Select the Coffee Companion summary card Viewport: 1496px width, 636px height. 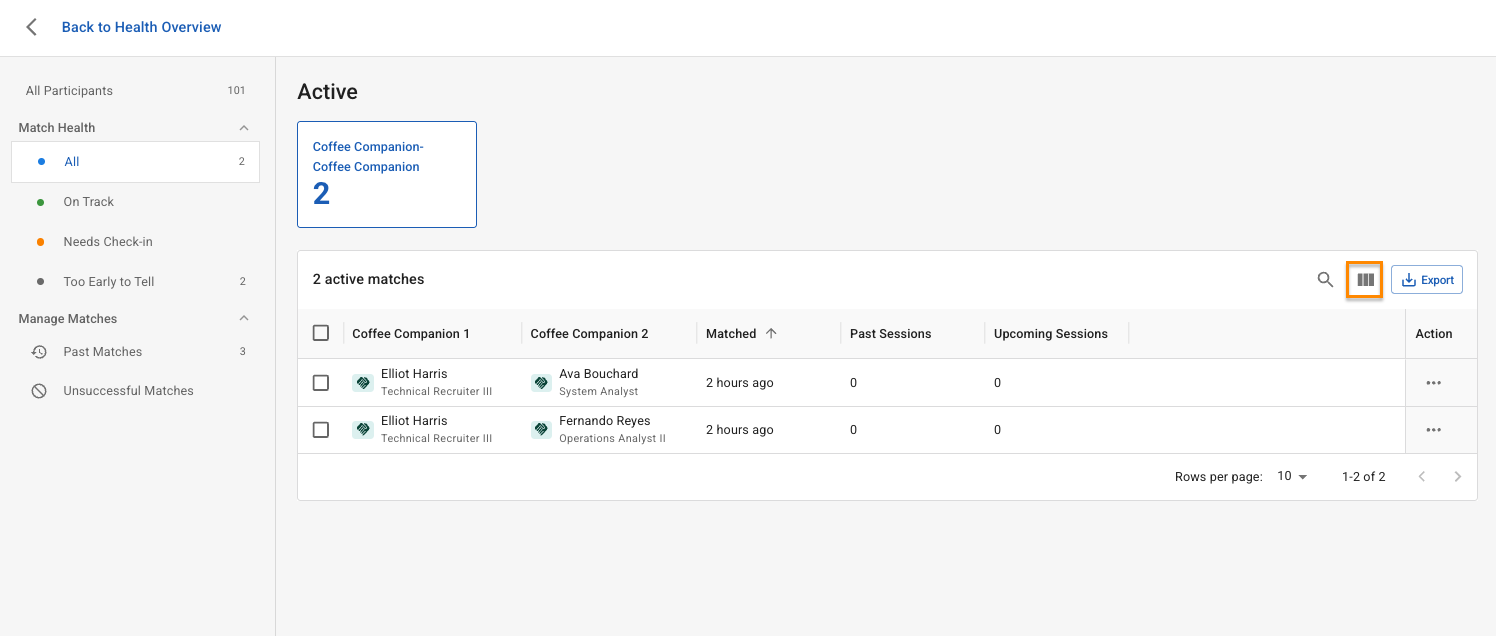pos(387,175)
